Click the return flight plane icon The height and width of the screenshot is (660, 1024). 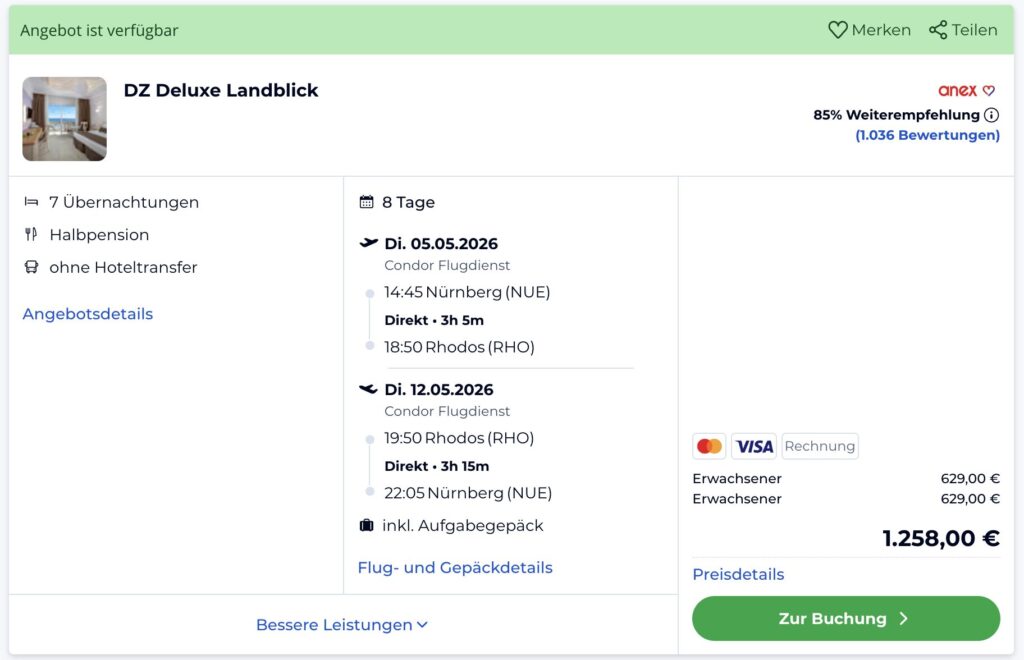pos(369,389)
